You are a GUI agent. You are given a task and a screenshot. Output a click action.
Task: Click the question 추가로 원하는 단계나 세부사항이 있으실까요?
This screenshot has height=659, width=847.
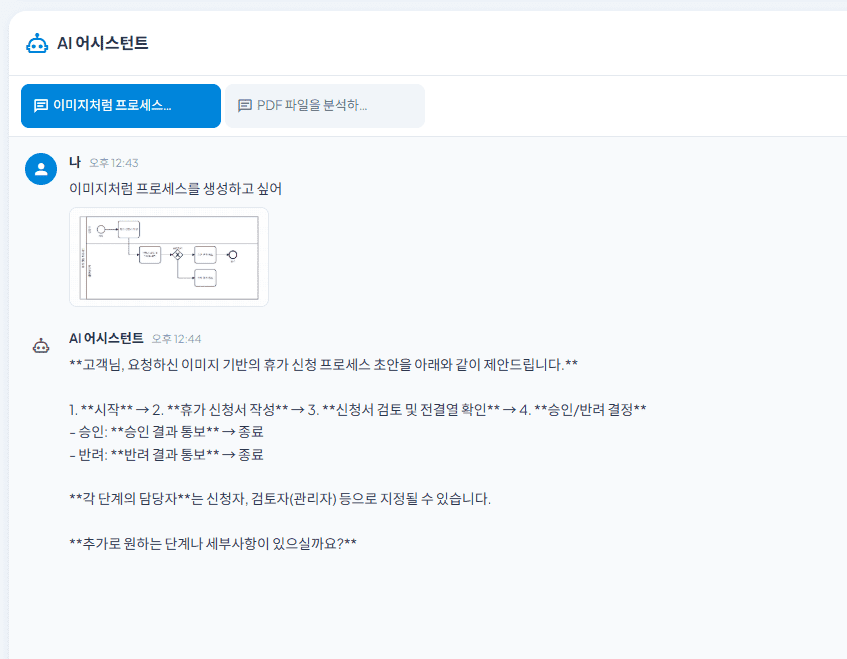coord(213,543)
